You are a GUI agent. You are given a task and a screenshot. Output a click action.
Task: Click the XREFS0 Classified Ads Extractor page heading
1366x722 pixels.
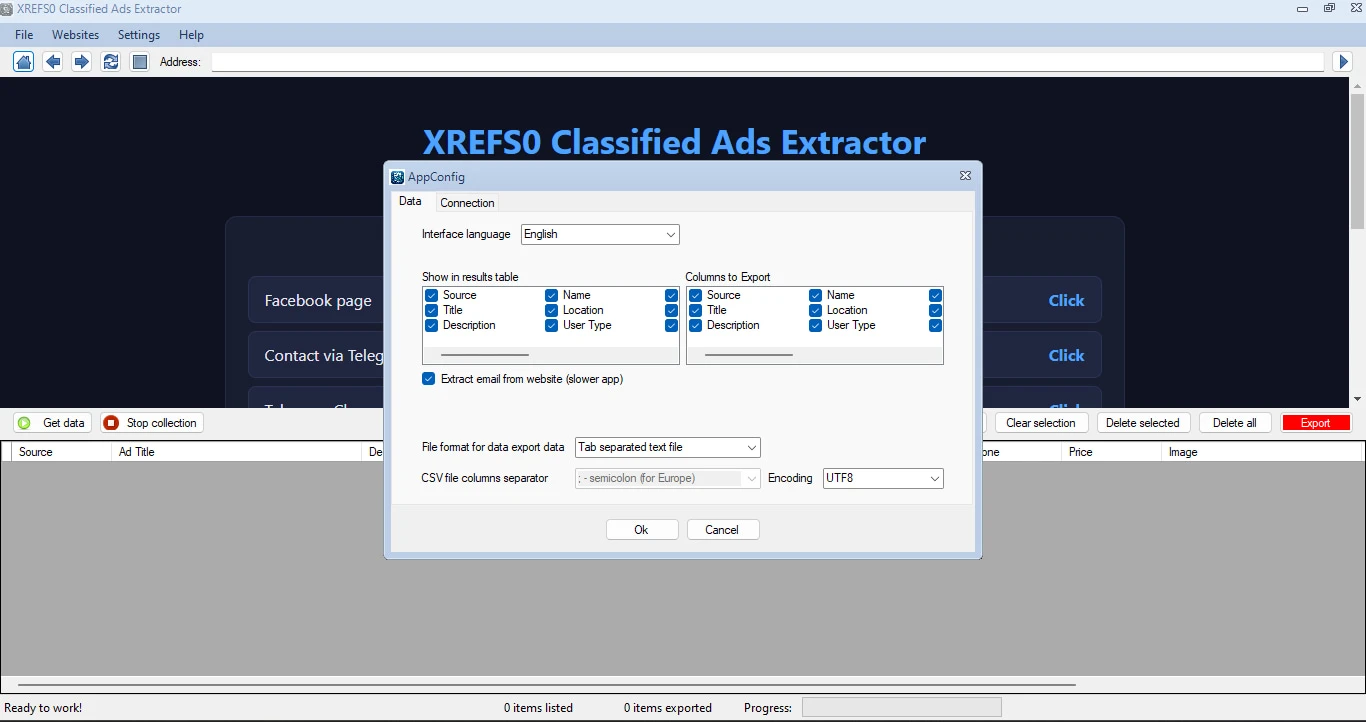(675, 142)
